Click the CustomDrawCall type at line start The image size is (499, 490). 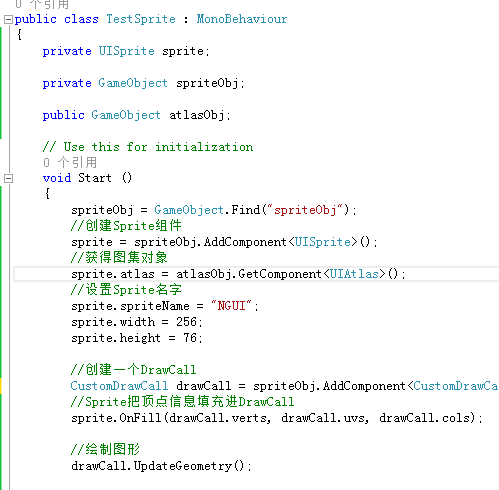119,386
